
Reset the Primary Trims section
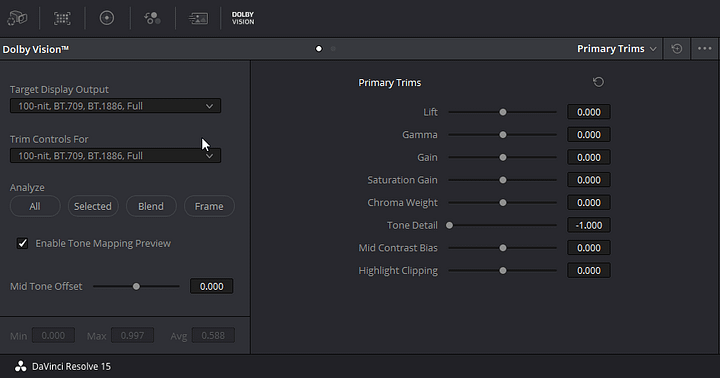pos(598,82)
